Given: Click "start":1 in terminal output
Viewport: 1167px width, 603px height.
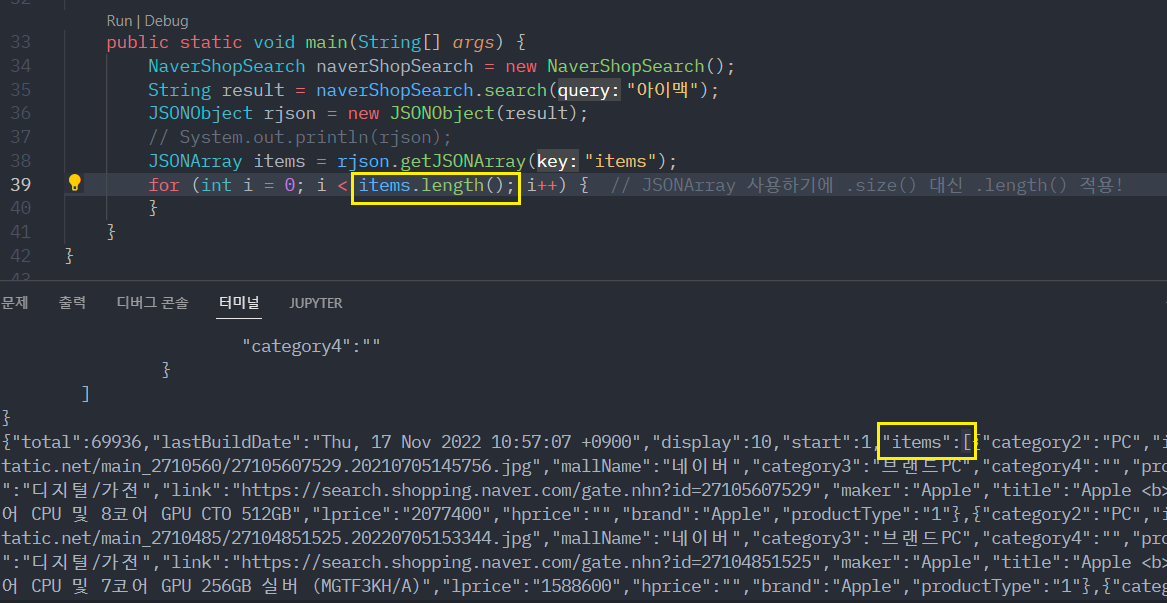Looking at the screenshot, I should pos(827,442).
